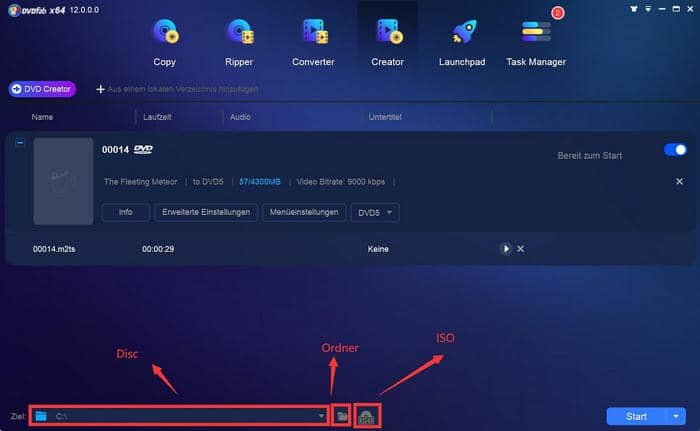The width and height of the screenshot is (700, 431).
Task: Select ISO image output icon
Action: pyautogui.click(x=367, y=416)
